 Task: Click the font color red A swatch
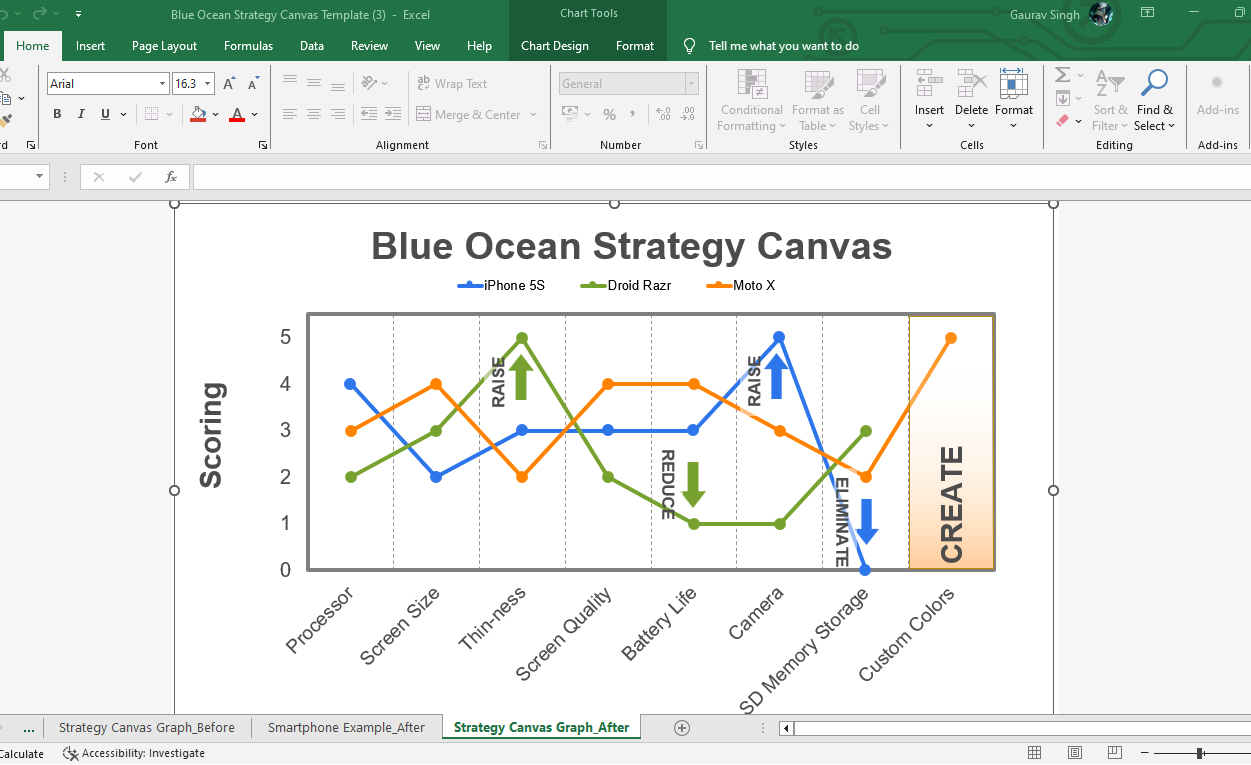pyautogui.click(x=237, y=114)
